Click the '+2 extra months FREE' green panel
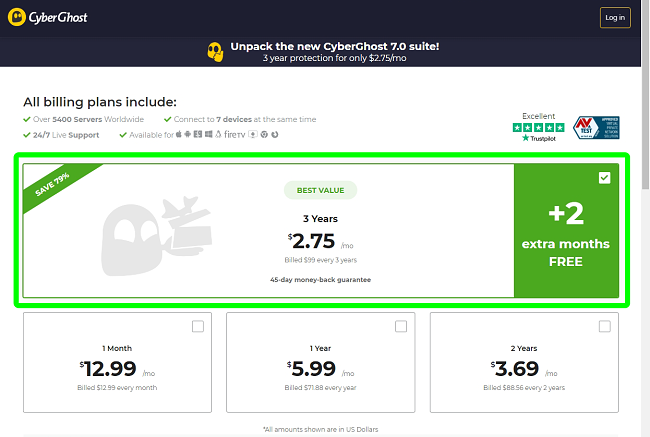The image size is (650, 437). (x=566, y=231)
